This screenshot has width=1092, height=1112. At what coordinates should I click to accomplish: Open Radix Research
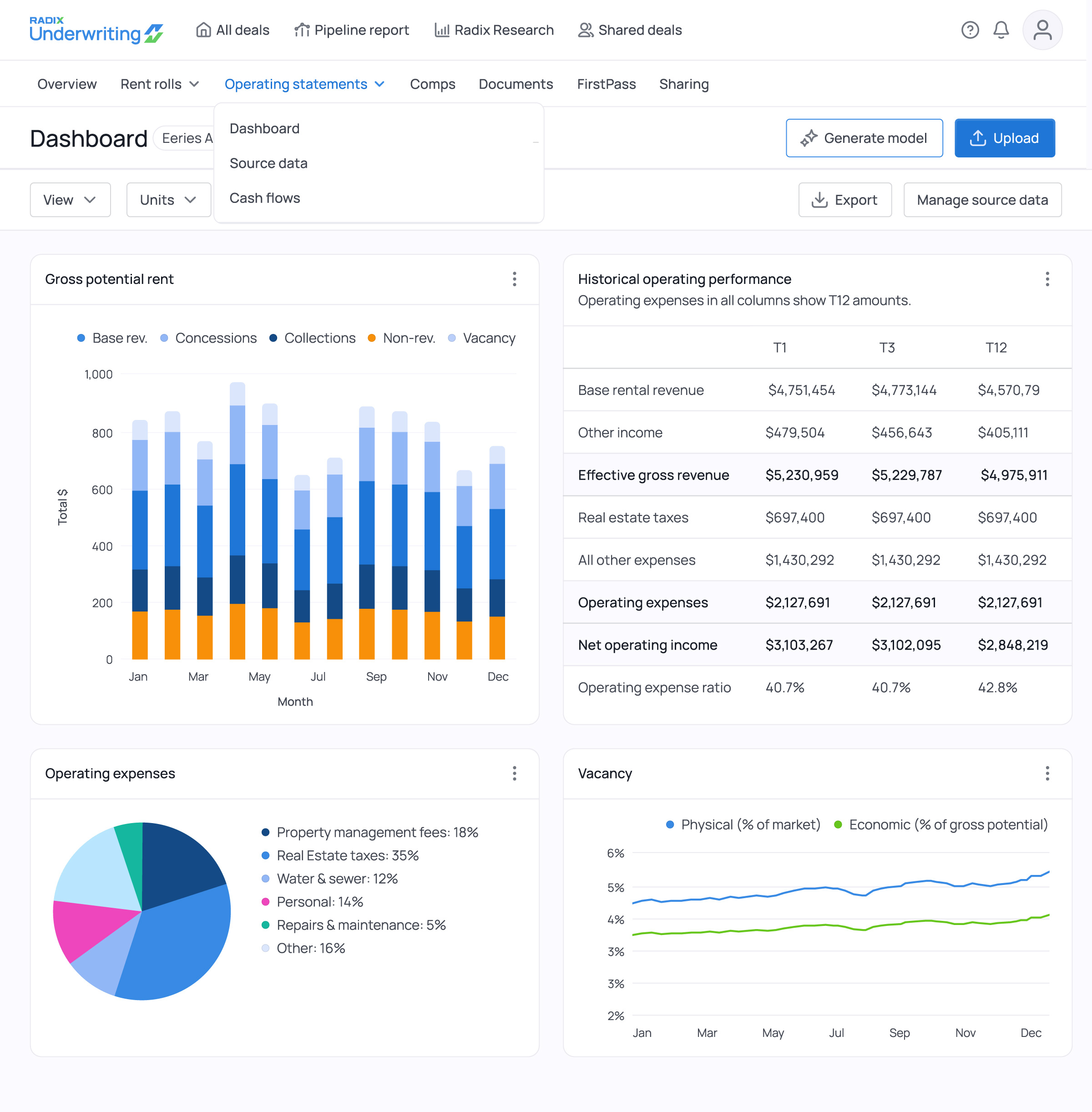494,30
